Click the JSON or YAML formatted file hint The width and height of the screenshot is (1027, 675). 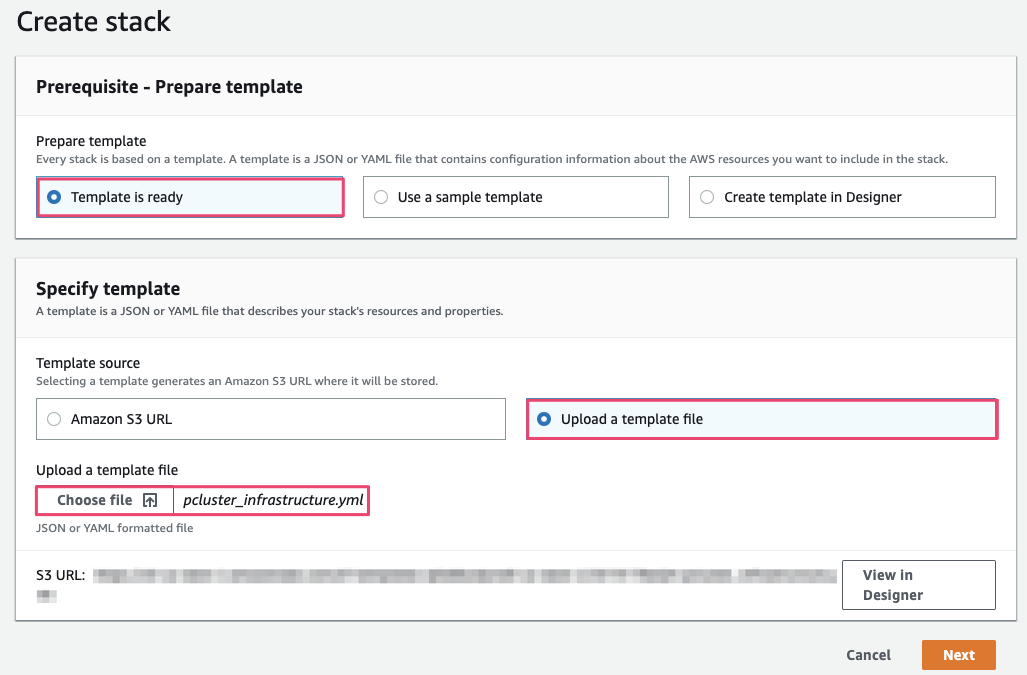(x=114, y=528)
